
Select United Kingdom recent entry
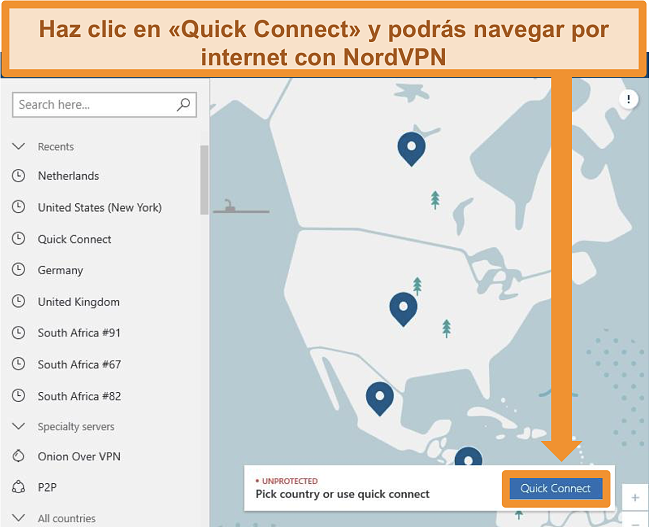[79, 302]
